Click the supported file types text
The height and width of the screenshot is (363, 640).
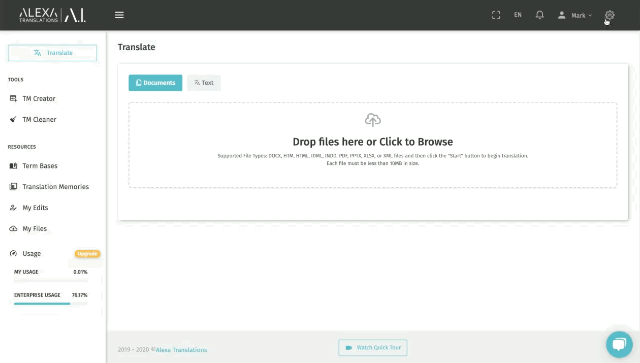point(373,159)
